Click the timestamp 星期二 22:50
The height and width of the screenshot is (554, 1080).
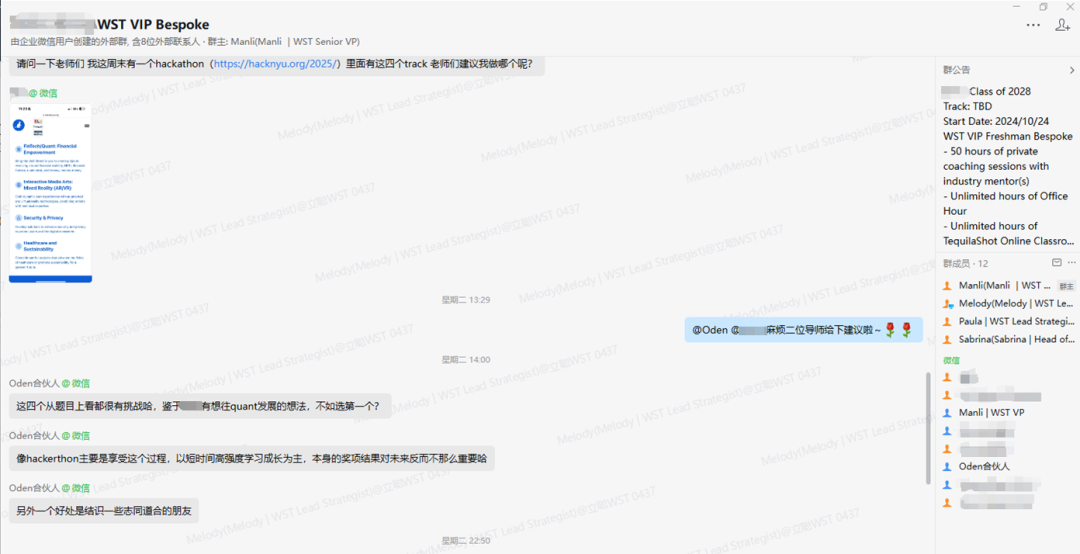(x=466, y=541)
